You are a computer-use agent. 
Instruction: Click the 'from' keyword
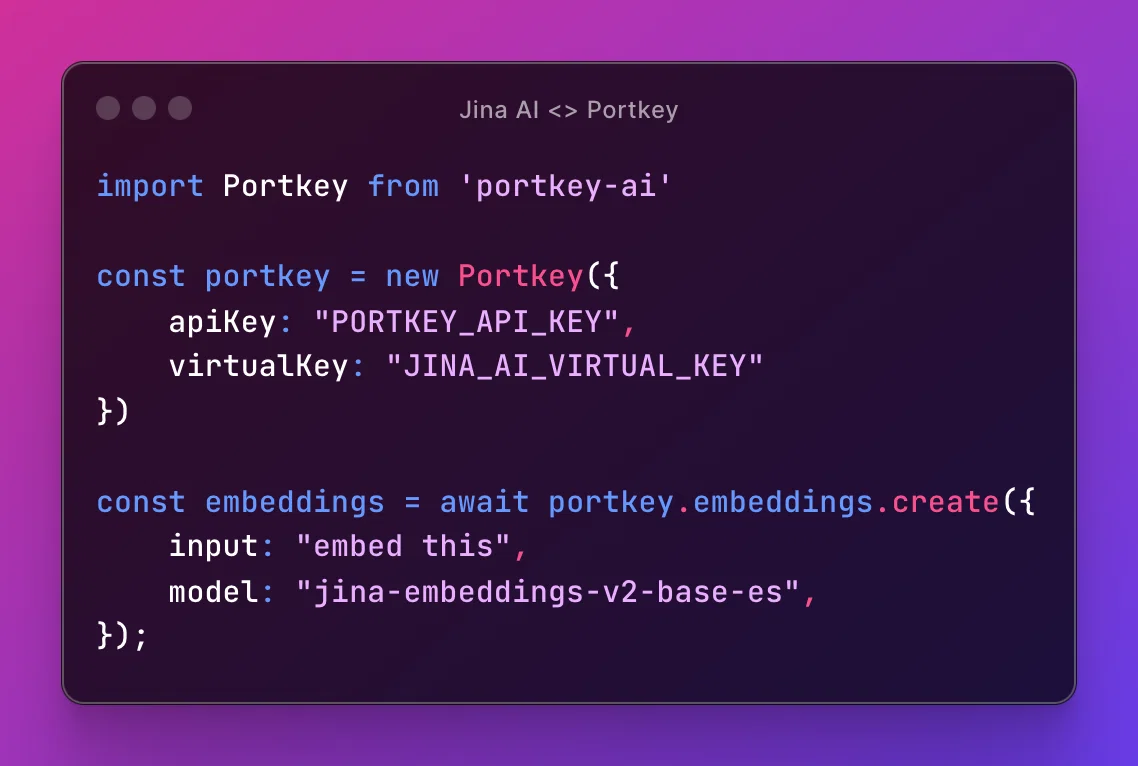tap(404, 187)
